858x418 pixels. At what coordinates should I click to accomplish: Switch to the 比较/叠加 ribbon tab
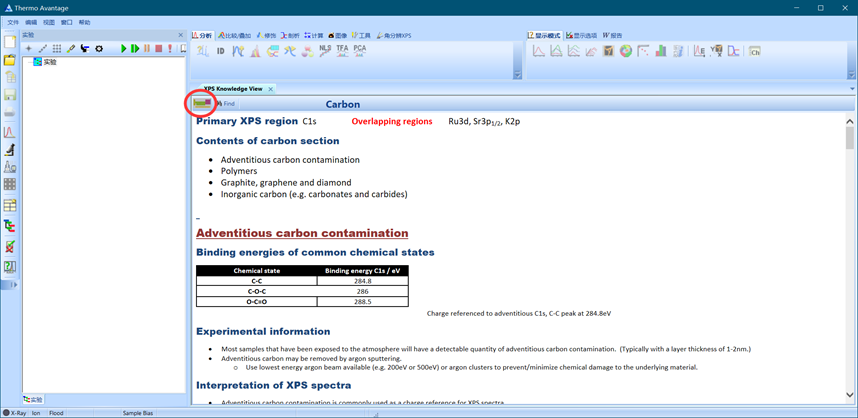[x=236, y=35]
